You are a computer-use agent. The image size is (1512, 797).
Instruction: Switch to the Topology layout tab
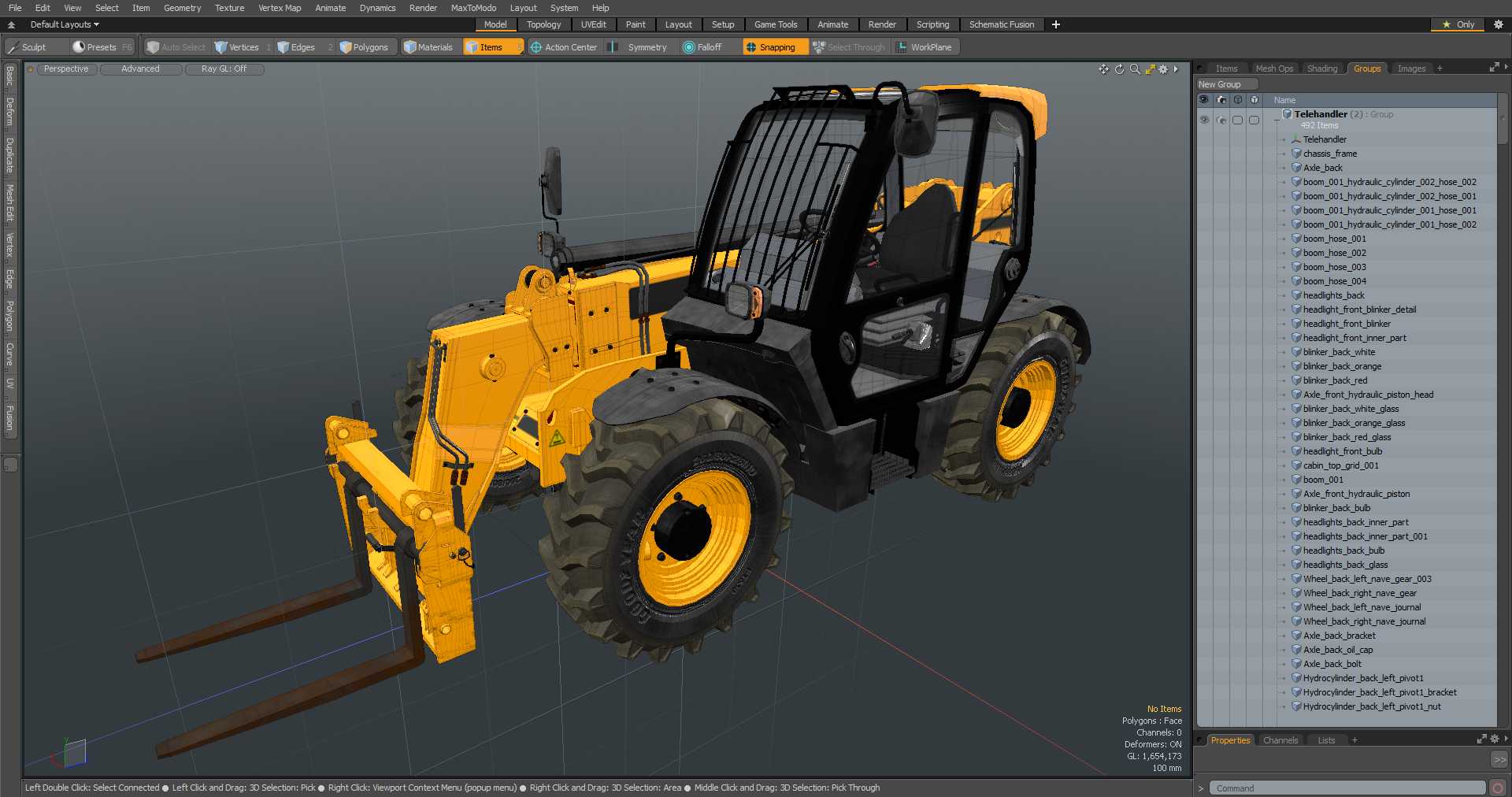(543, 24)
